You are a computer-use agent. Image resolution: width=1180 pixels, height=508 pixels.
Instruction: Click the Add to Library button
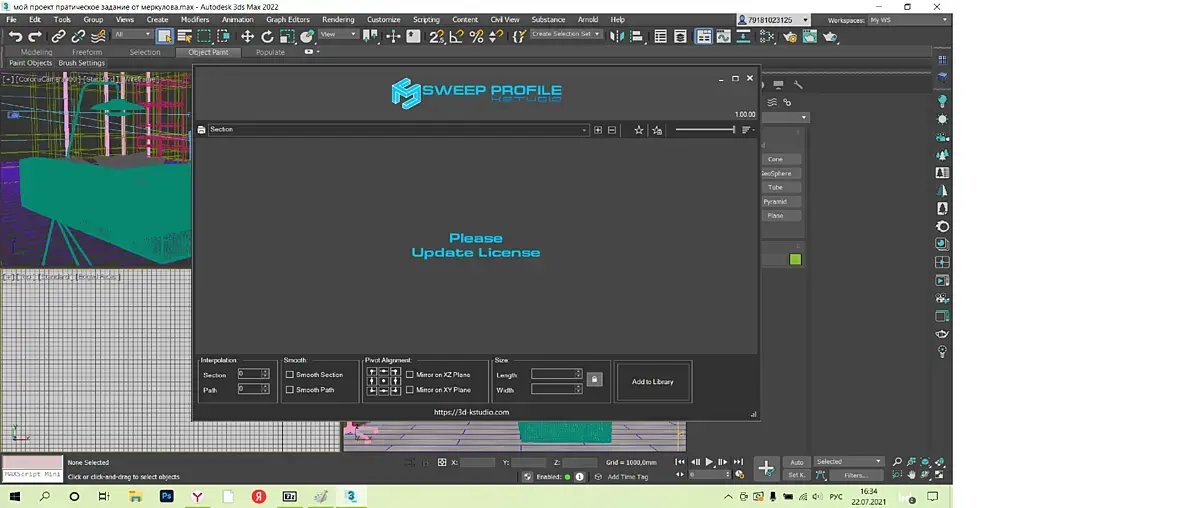tap(652, 382)
